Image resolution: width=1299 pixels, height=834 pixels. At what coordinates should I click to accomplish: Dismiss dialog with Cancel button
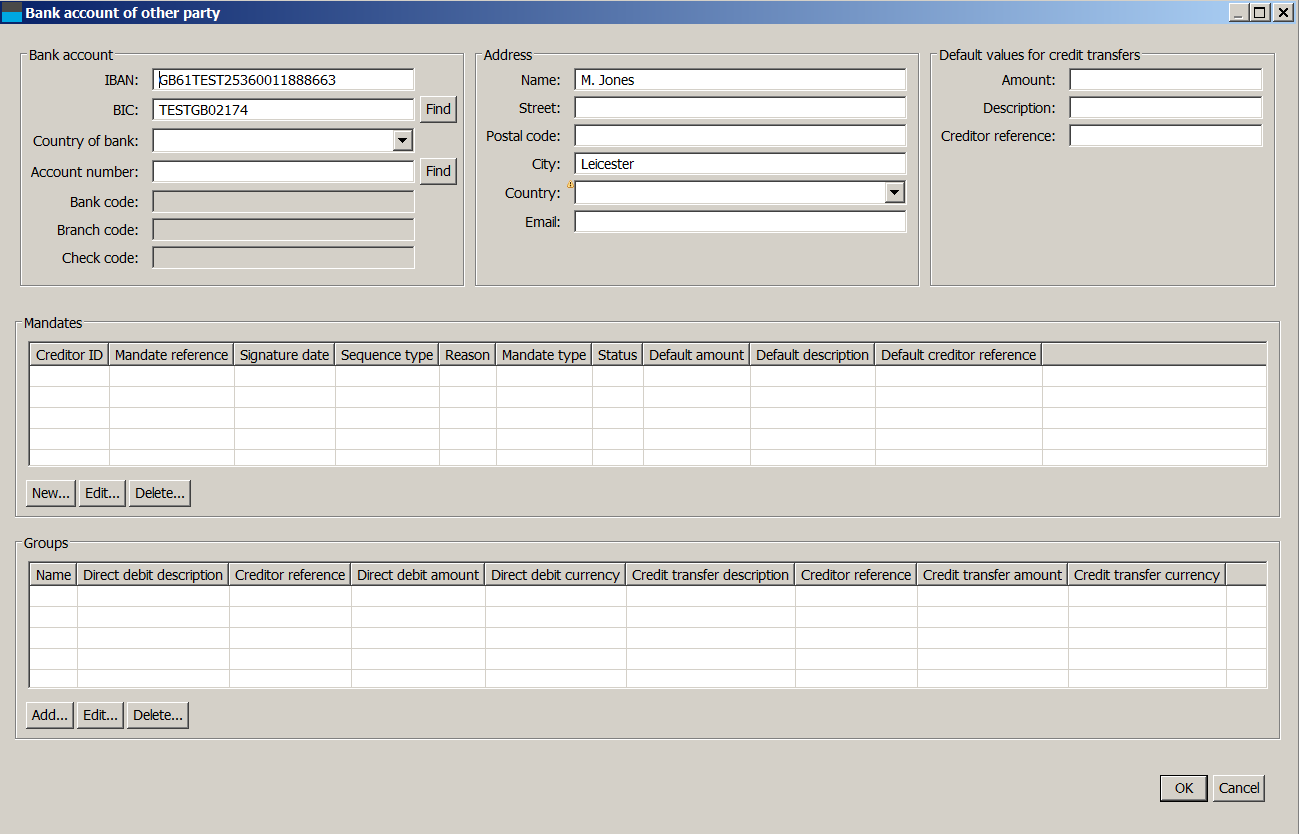pos(1239,788)
